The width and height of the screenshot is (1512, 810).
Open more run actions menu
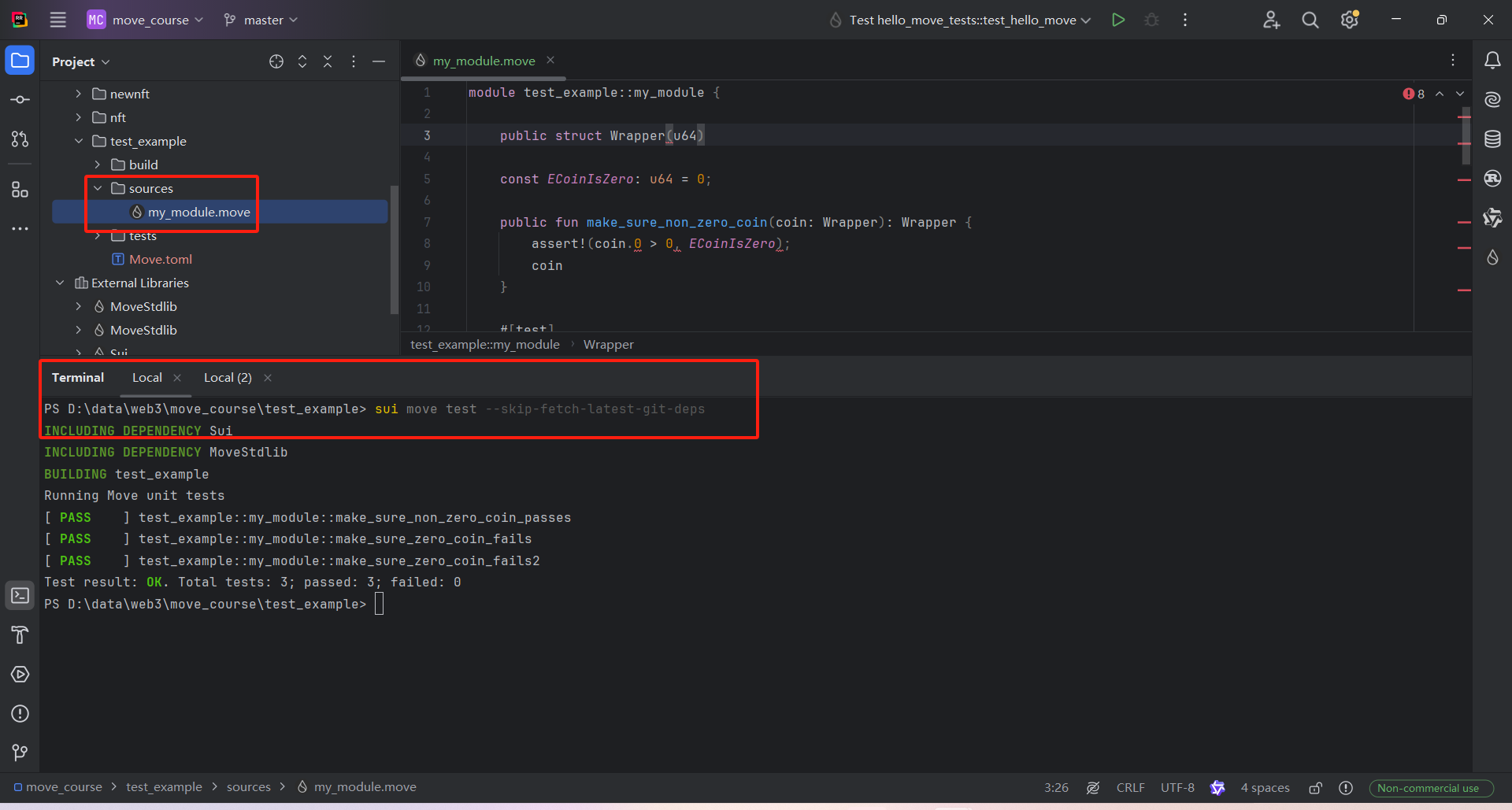tap(1185, 20)
